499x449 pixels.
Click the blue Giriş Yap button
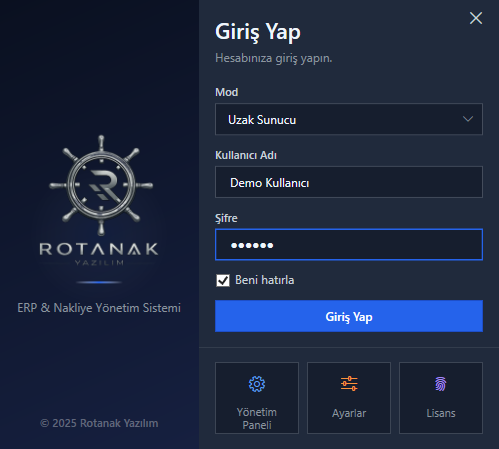pyautogui.click(x=349, y=316)
